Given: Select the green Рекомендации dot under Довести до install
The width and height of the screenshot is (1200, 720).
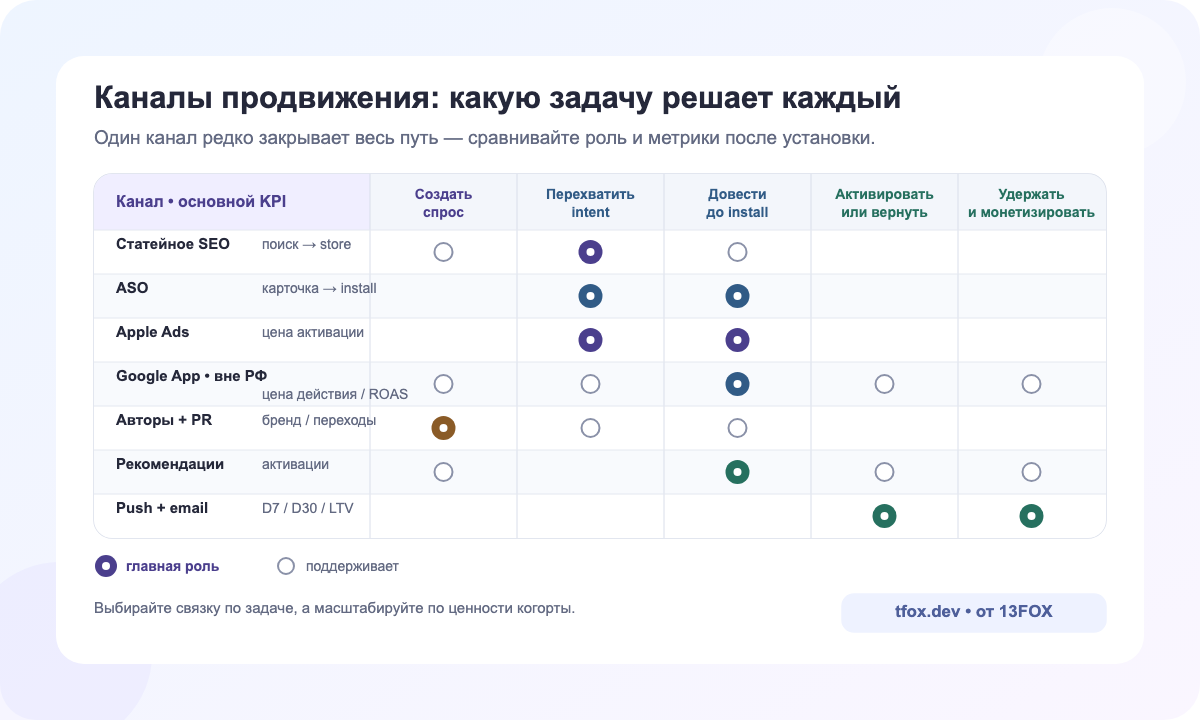Looking at the screenshot, I should click(738, 472).
